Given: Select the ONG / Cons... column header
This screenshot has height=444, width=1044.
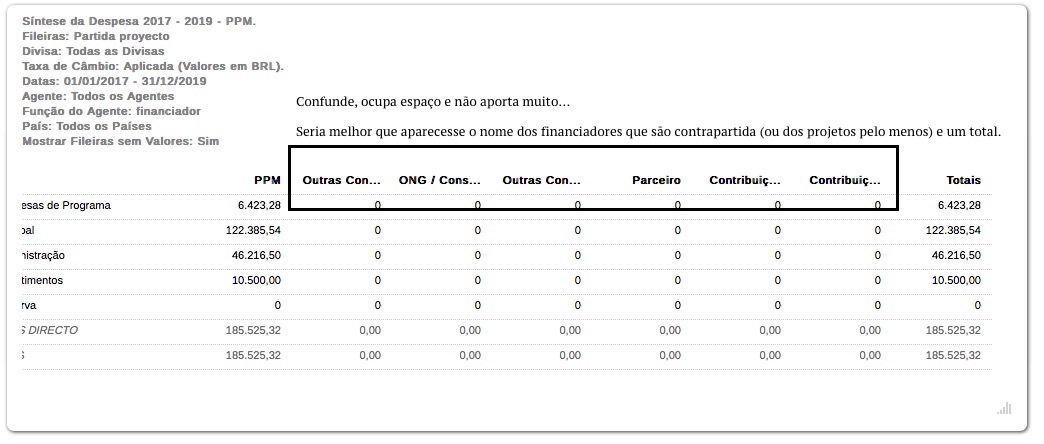Looking at the screenshot, I should (439, 180).
